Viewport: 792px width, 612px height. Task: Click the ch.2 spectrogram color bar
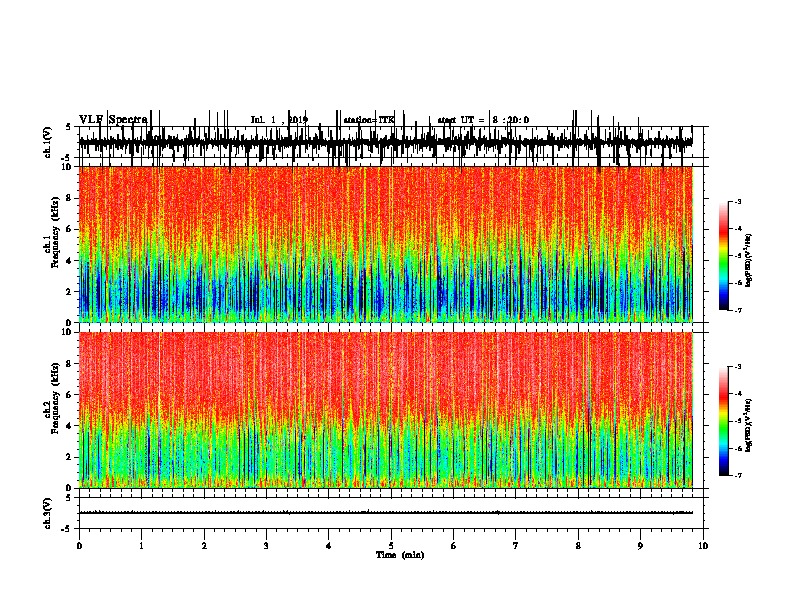[723, 421]
